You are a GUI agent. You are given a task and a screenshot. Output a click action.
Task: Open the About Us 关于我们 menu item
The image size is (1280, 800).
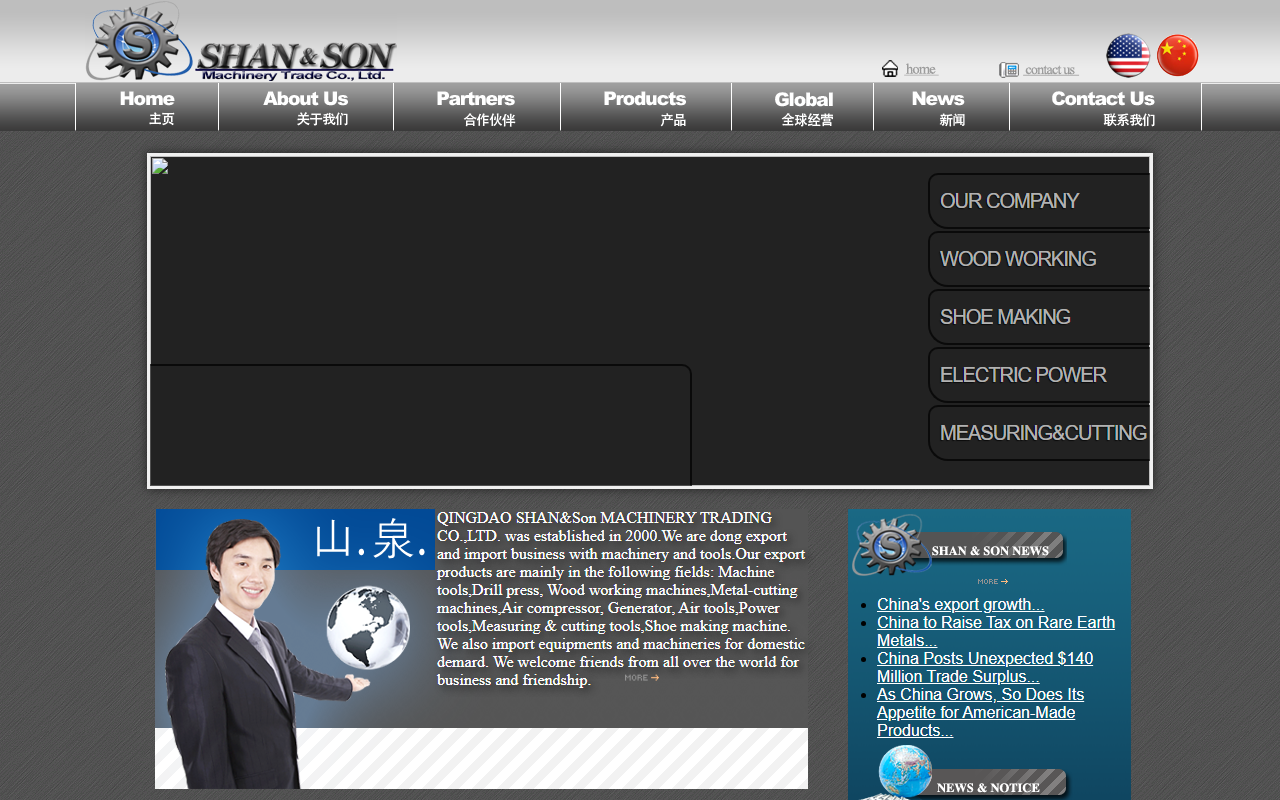click(x=306, y=107)
